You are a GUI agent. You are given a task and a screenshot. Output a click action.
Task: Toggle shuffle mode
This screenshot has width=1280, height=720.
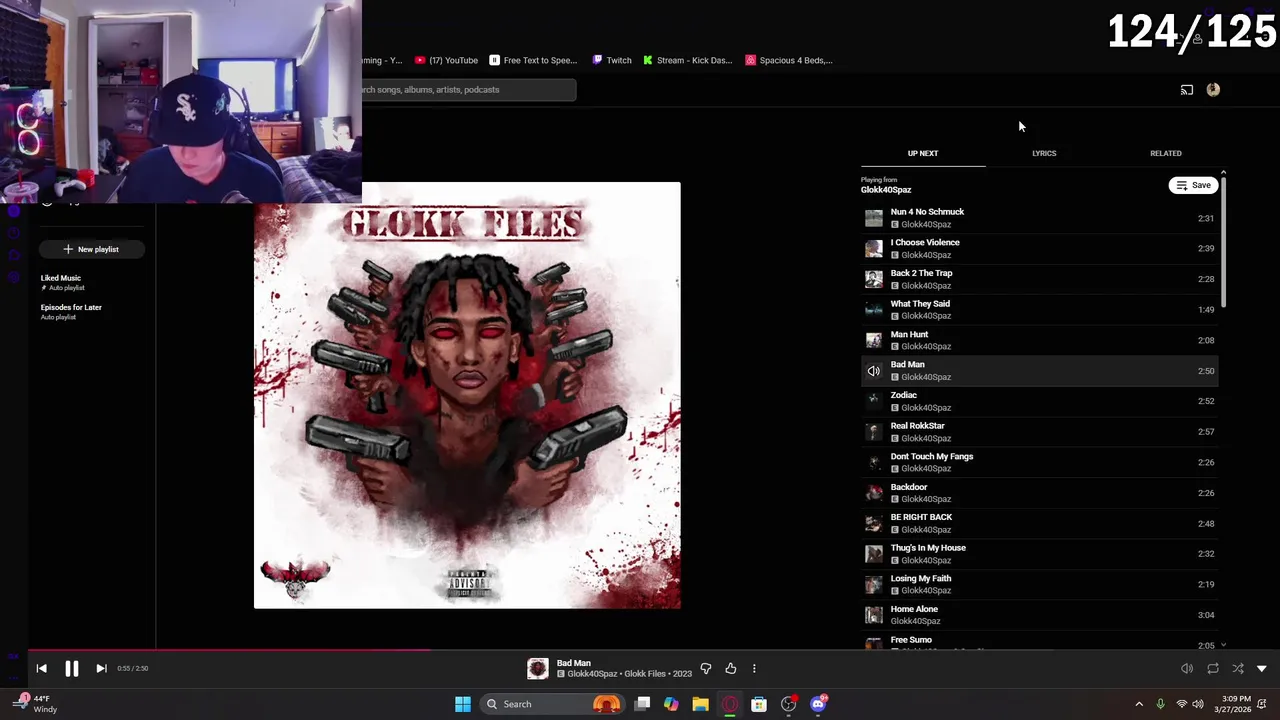click(1238, 668)
